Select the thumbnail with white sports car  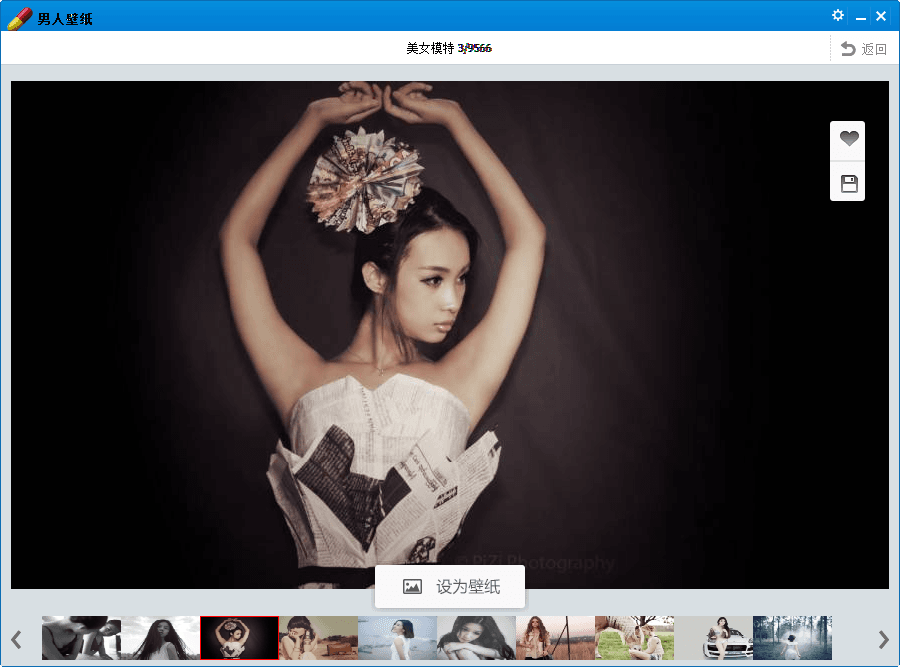click(x=713, y=638)
